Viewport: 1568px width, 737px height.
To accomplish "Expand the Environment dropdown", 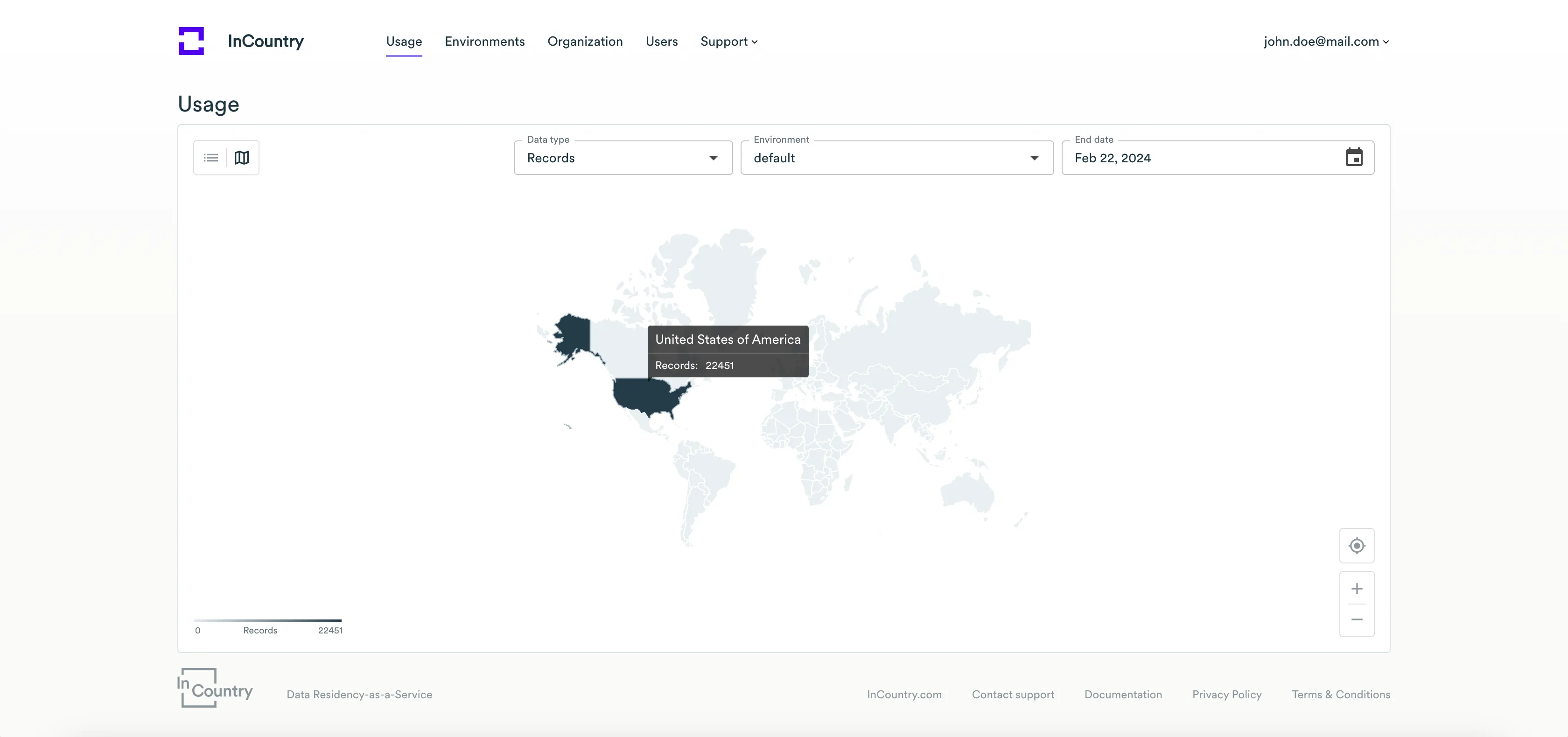I will pyautogui.click(x=896, y=158).
